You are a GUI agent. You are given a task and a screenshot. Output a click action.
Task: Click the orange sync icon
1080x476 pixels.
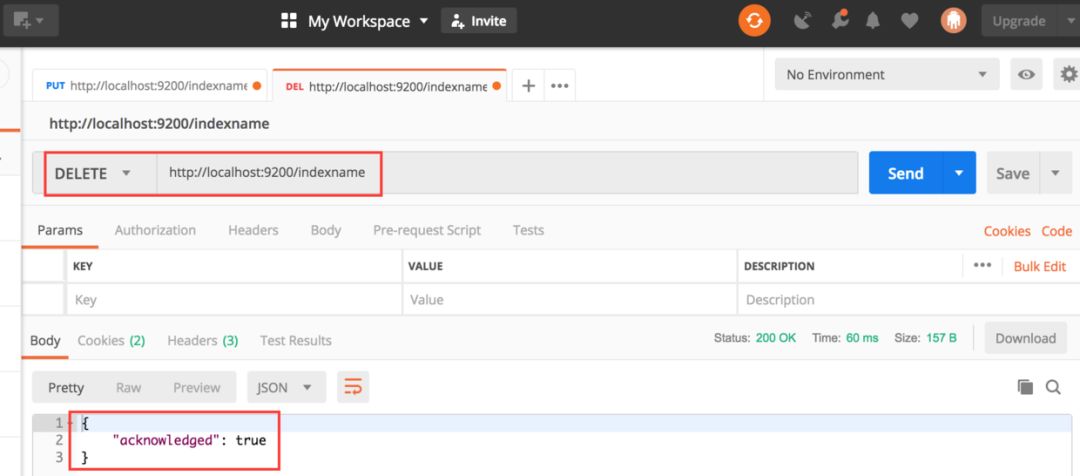754,20
